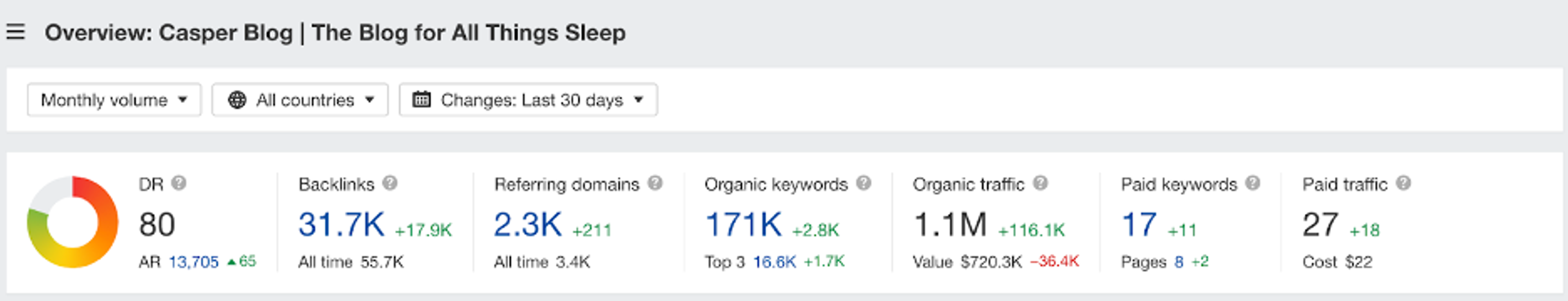Click the Referring domains help icon
The width and height of the screenshot is (1568, 301).
click(x=655, y=183)
